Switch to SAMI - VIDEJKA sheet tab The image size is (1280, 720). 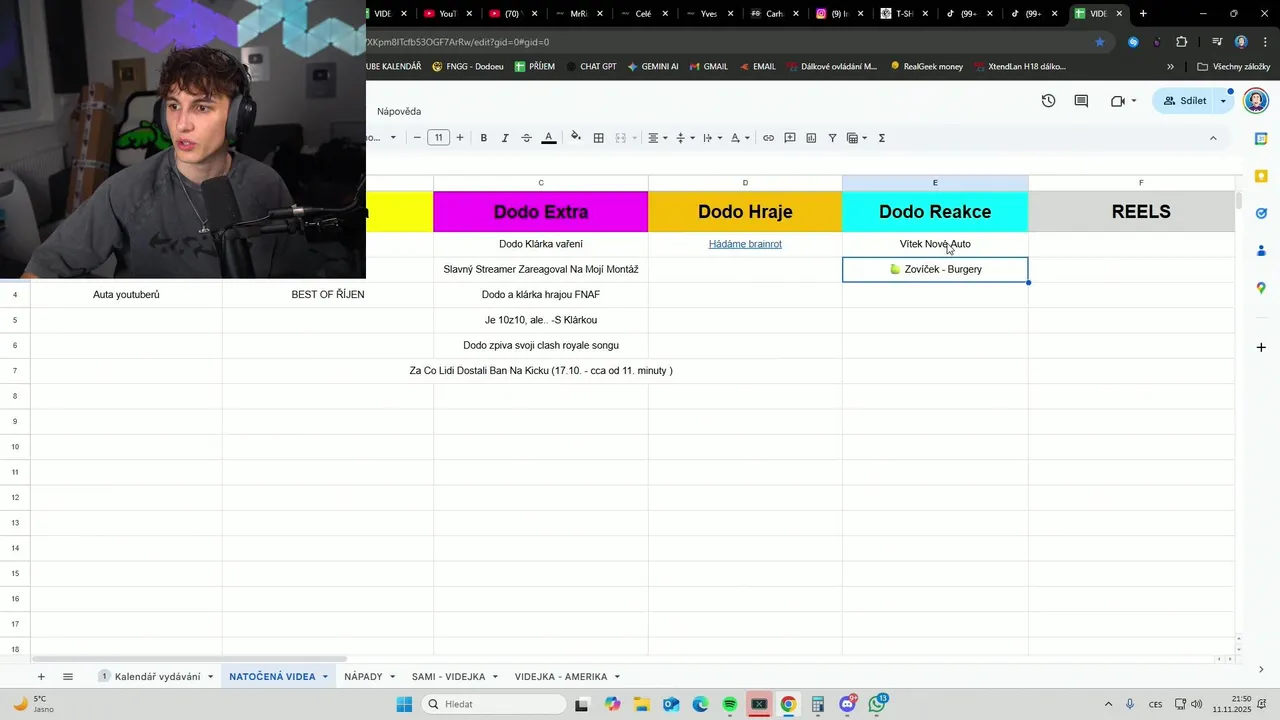click(448, 677)
